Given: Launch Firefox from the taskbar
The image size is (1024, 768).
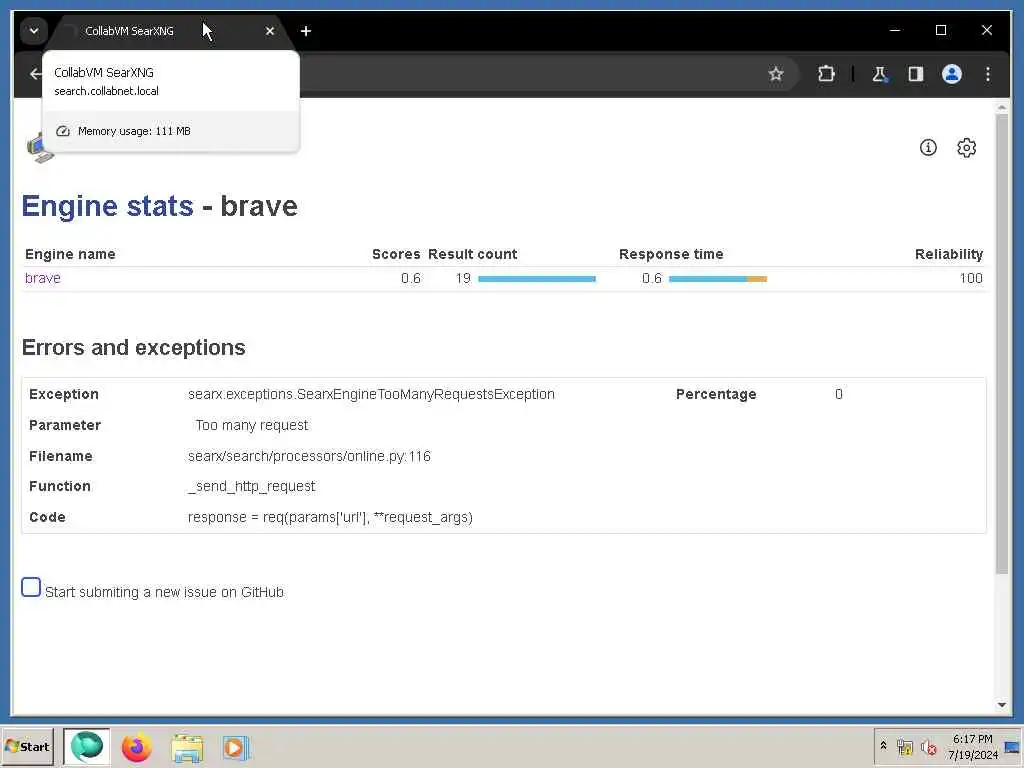Looking at the screenshot, I should (136, 747).
